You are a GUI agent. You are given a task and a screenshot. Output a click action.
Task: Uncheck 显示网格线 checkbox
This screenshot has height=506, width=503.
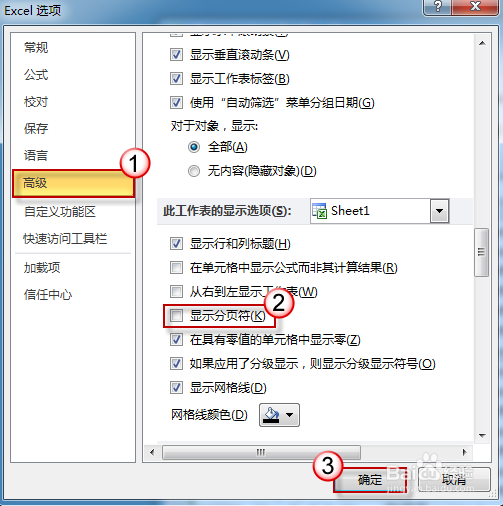click(176, 387)
